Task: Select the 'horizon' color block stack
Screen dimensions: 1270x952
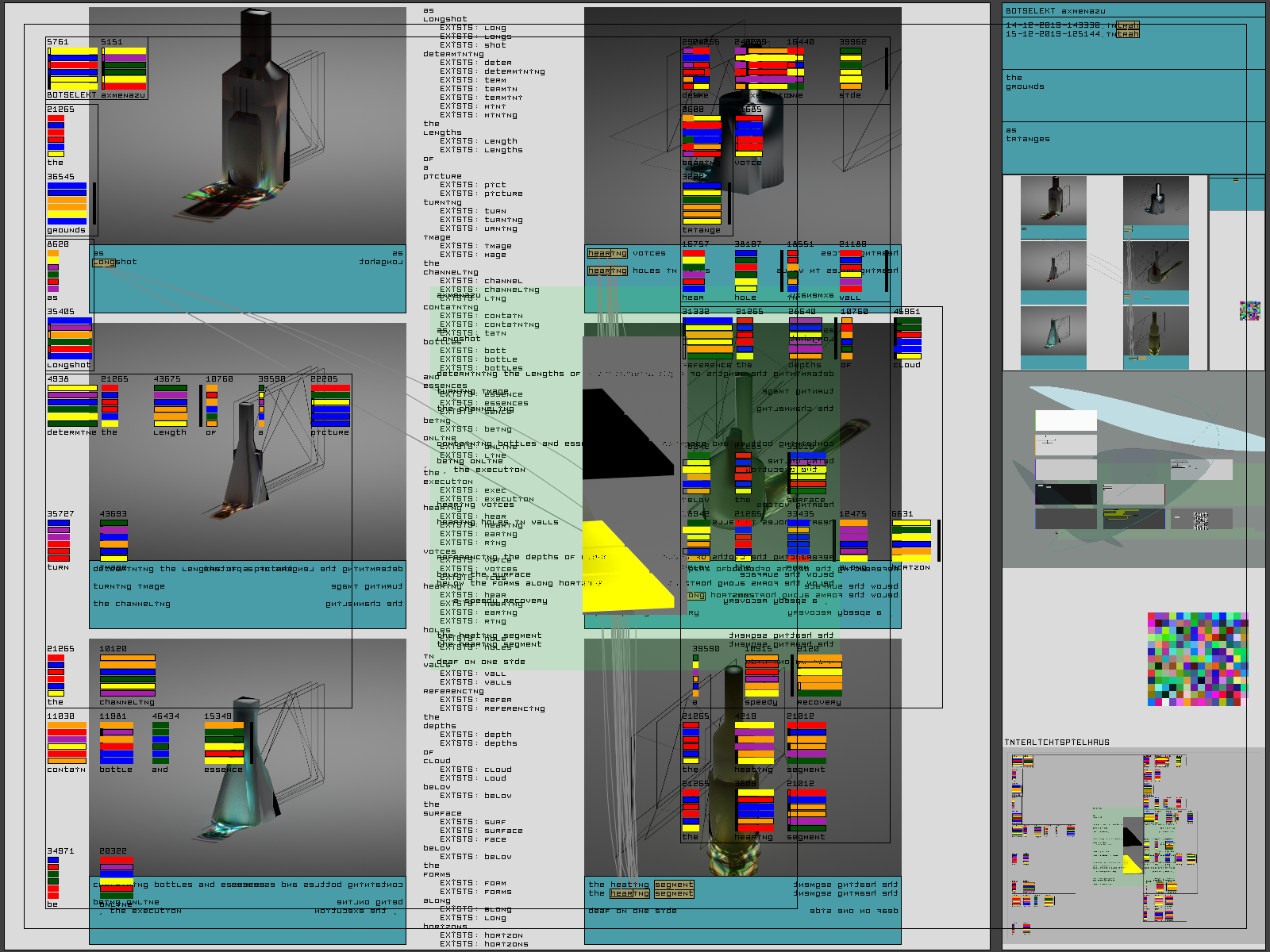Action: pos(910,540)
